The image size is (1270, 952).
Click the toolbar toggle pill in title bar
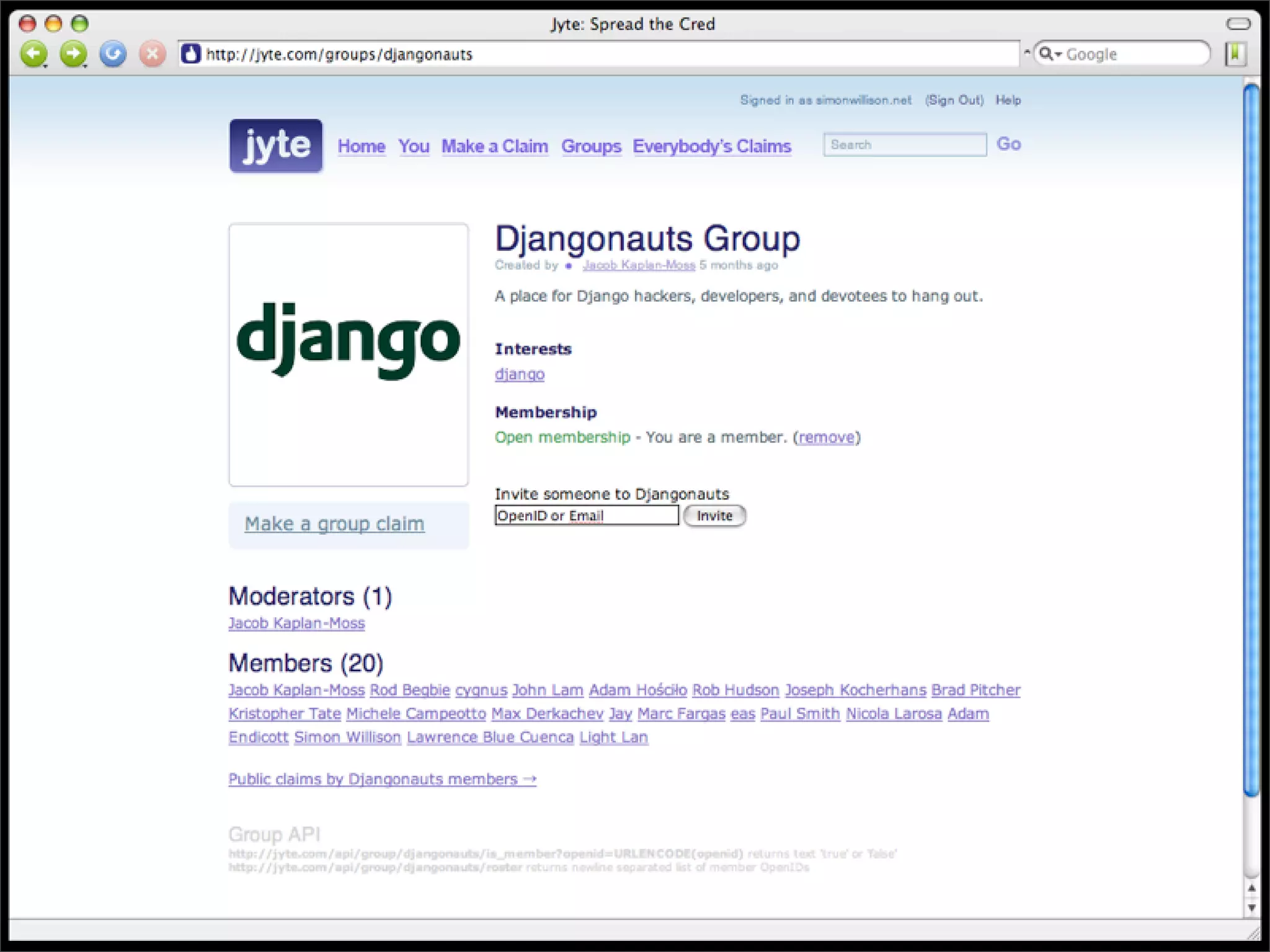pos(1238,24)
